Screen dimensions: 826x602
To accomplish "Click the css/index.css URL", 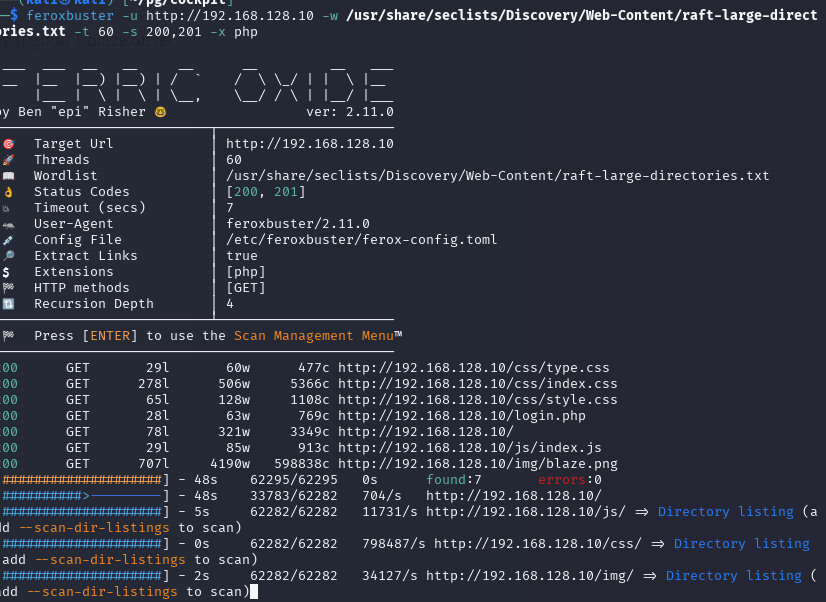I will (x=478, y=383).
